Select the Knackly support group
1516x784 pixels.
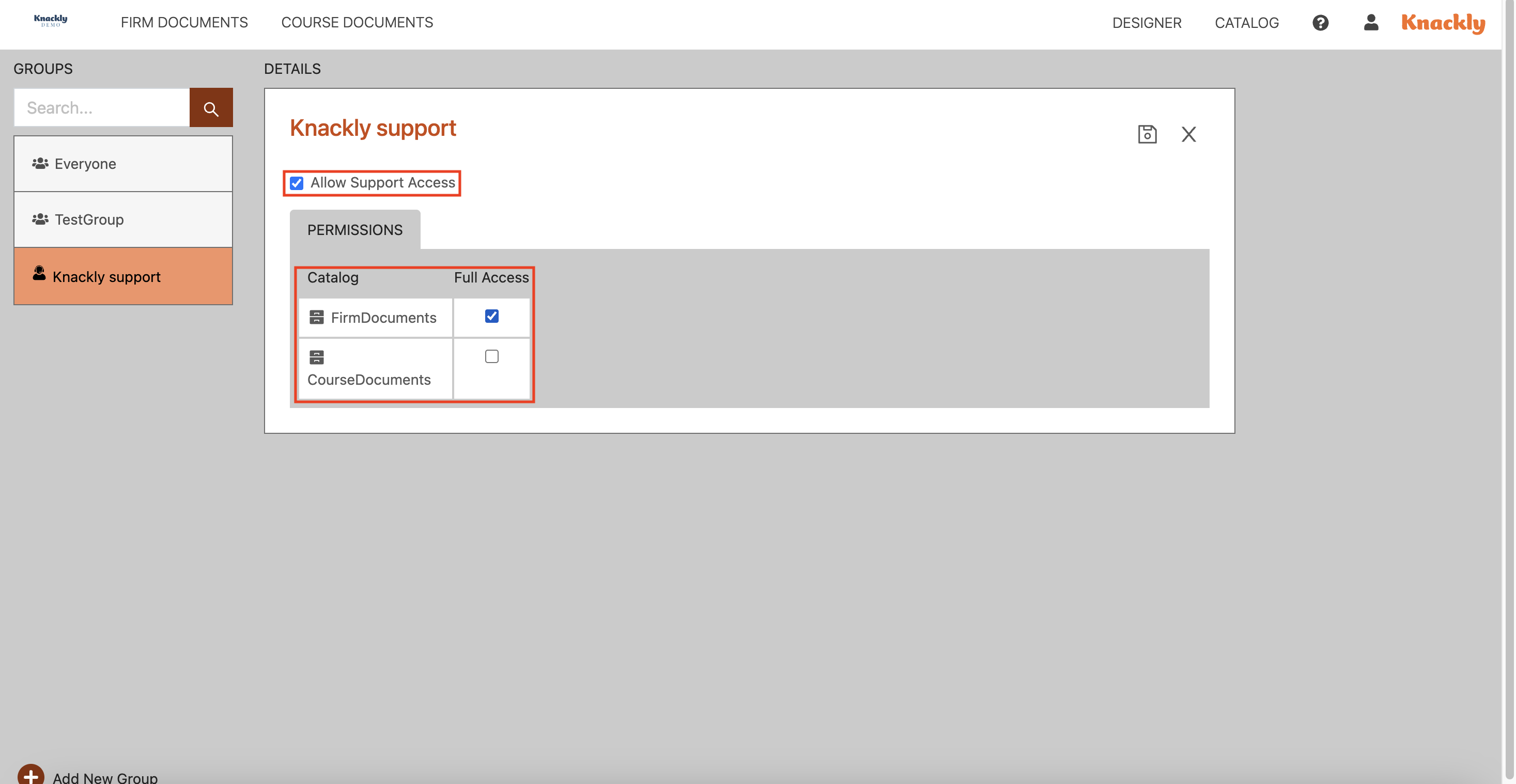(x=123, y=276)
